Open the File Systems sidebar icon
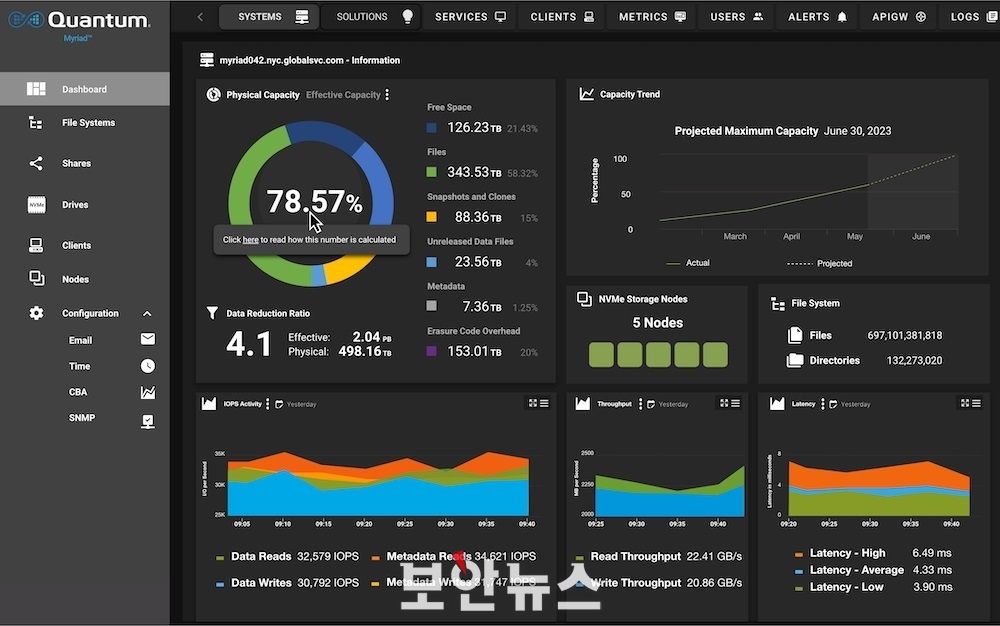Viewport: 1000px width, 626px height. [36, 123]
